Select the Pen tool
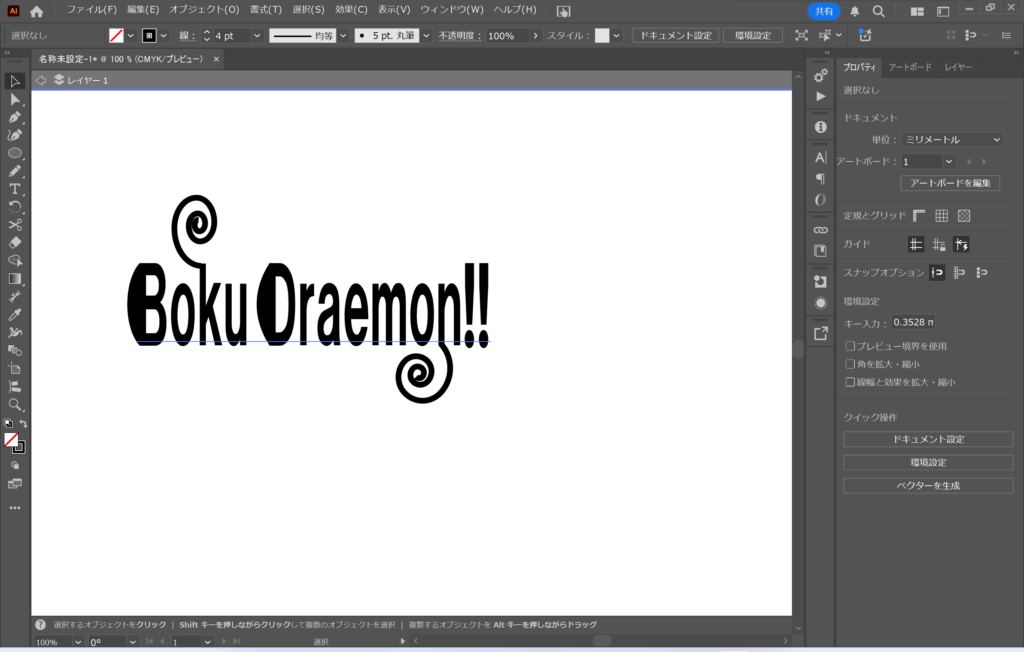The width and height of the screenshot is (1024, 652). (x=14, y=117)
